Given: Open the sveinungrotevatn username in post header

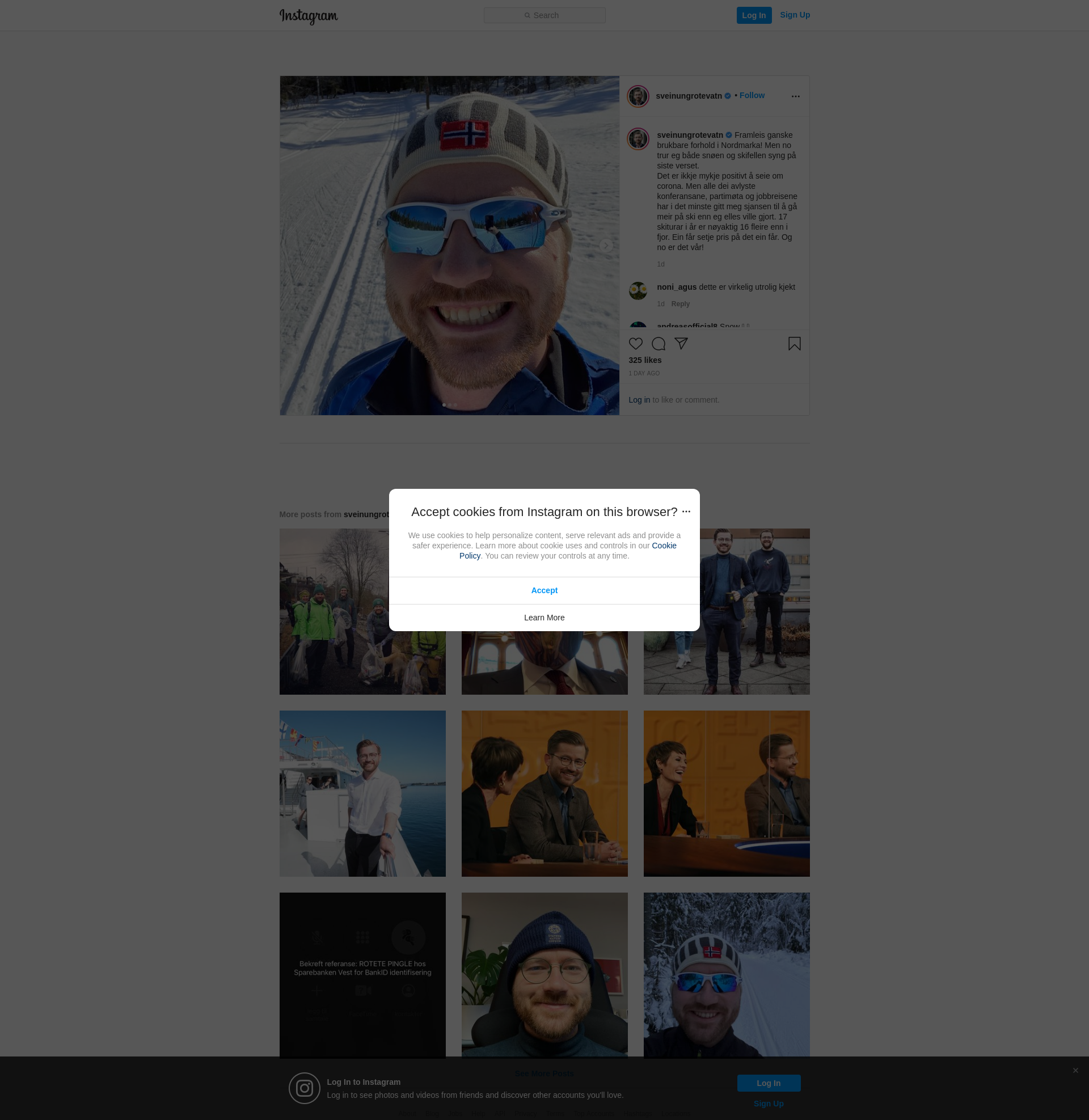Looking at the screenshot, I should pyautogui.click(x=688, y=96).
